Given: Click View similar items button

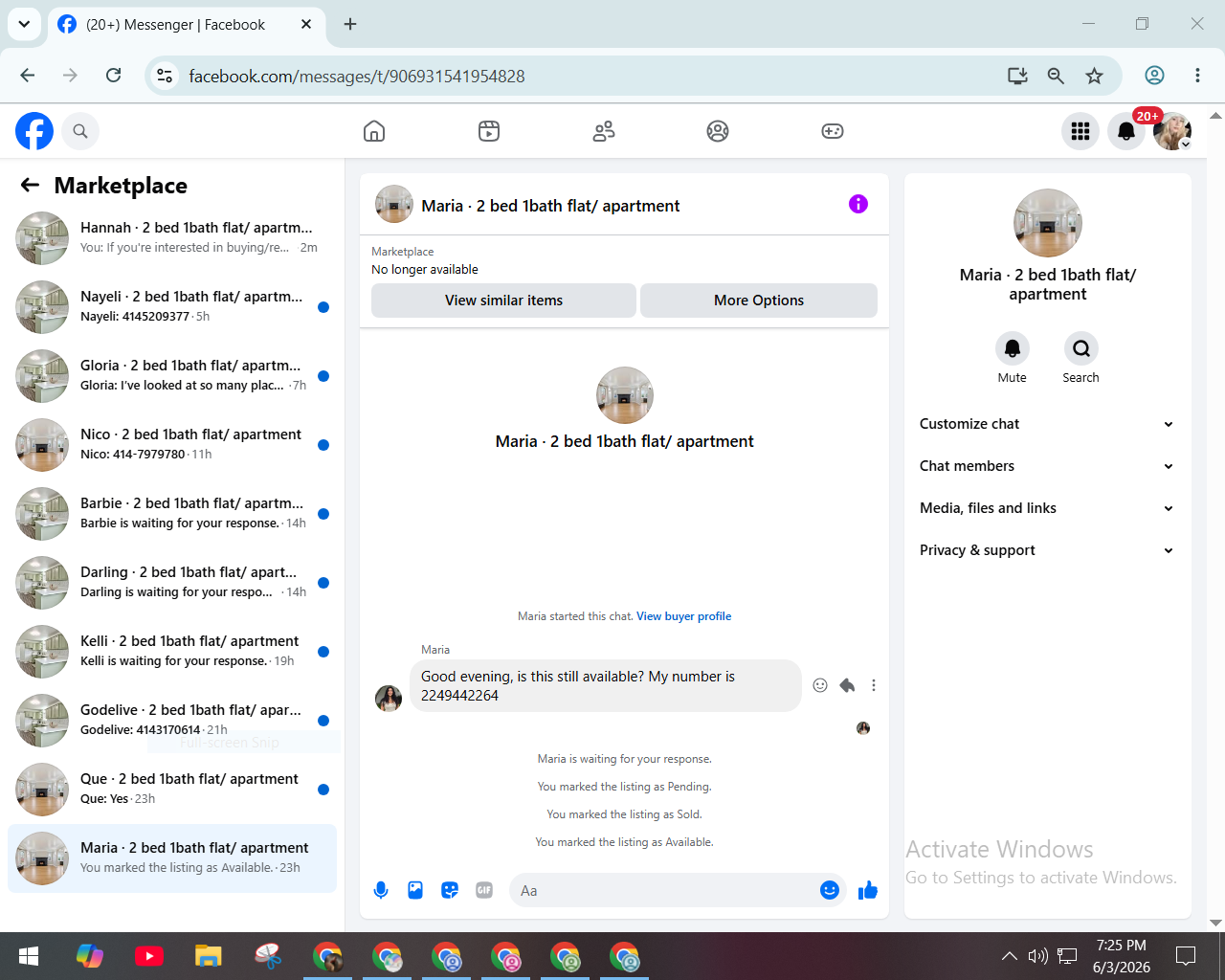Looking at the screenshot, I should coord(503,301).
